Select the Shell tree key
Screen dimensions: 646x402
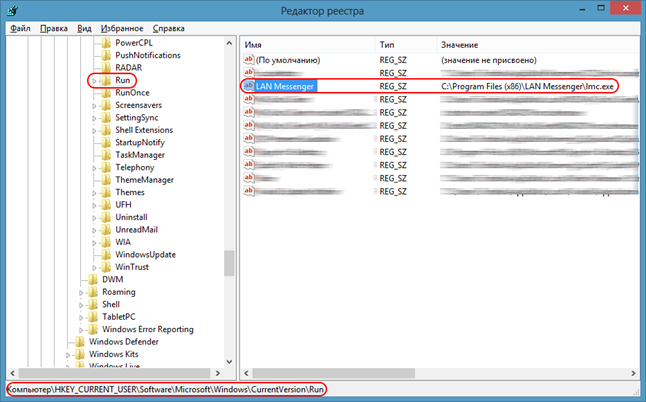click(111, 304)
